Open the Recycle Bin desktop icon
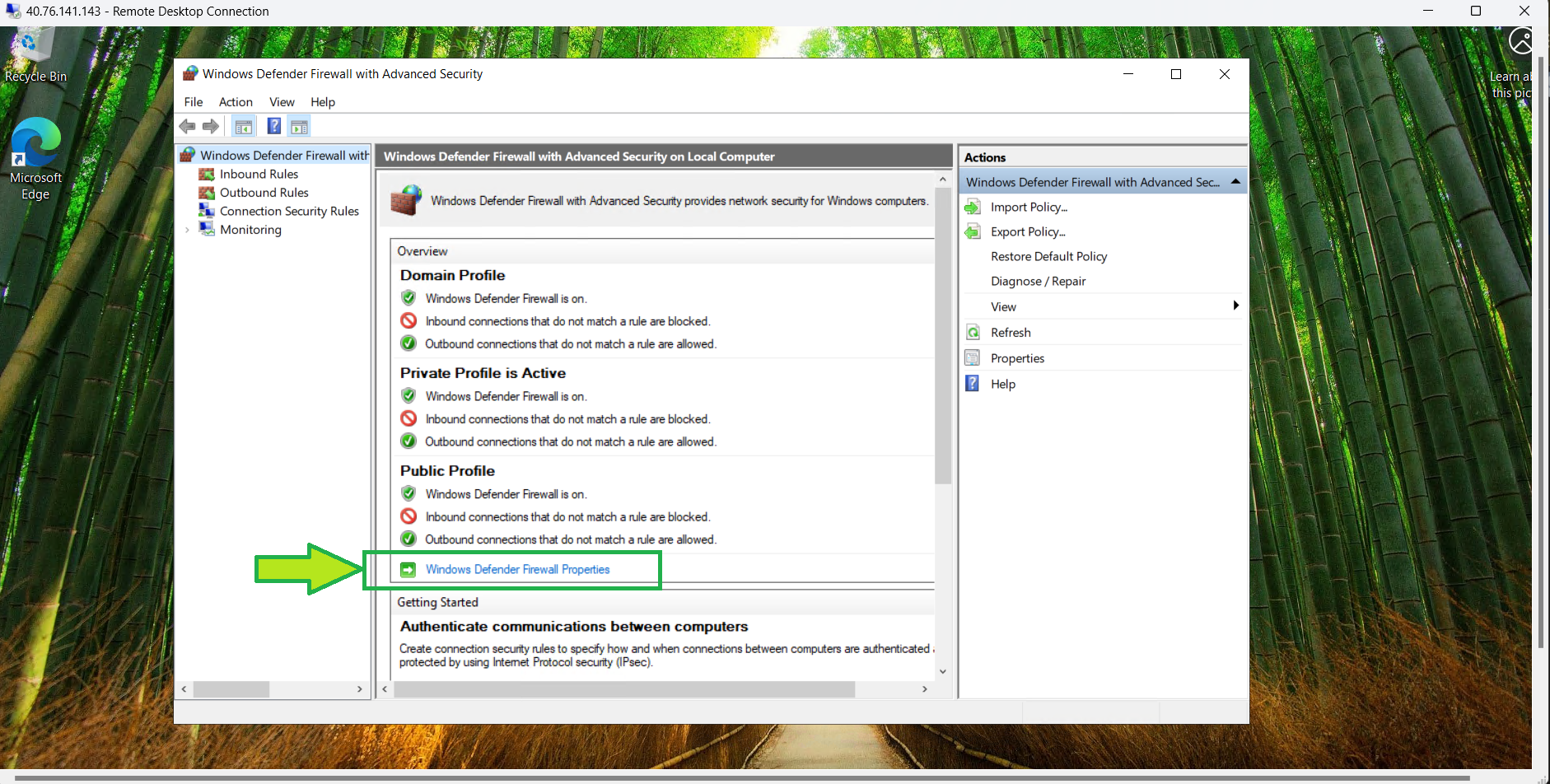This screenshot has height=784, width=1550. tap(35, 56)
